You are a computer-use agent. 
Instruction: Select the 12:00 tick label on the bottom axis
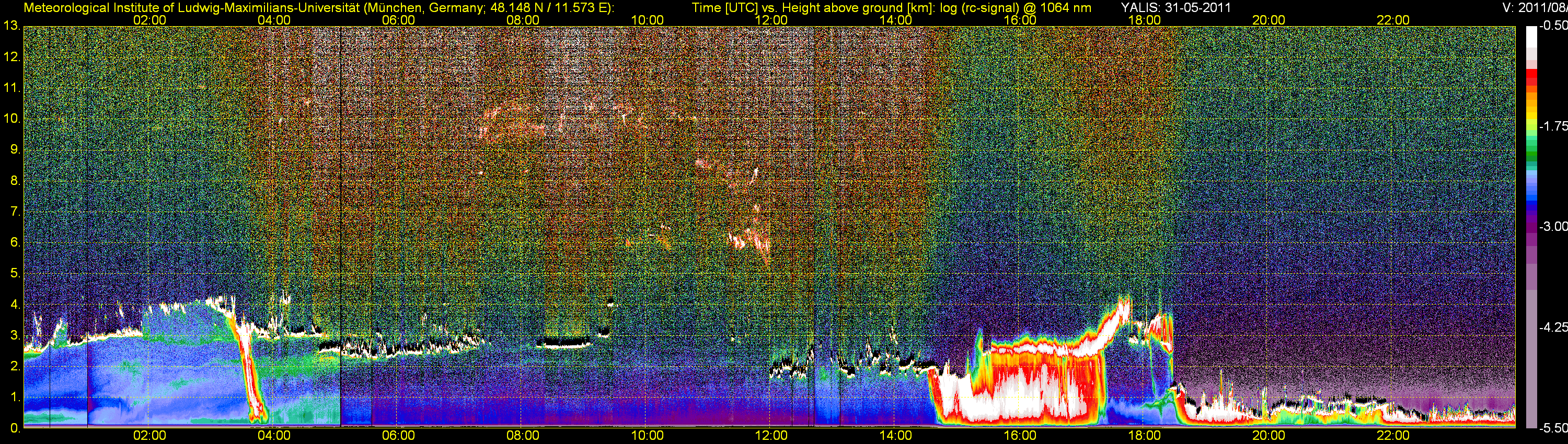click(x=771, y=436)
